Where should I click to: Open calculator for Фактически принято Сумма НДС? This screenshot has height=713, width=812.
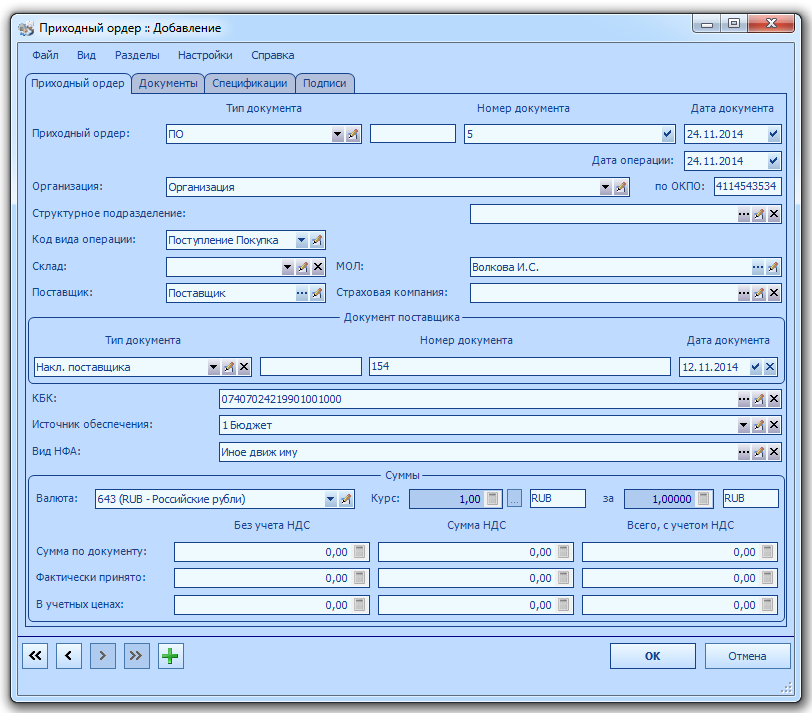[563, 578]
